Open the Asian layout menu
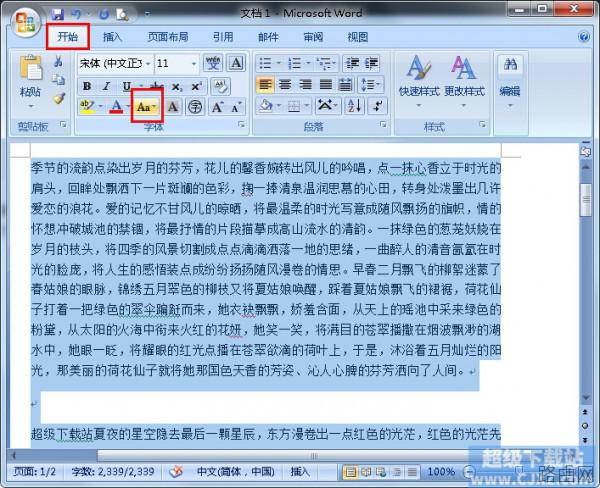The height and width of the screenshot is (488, 600). tap(326, 105)
